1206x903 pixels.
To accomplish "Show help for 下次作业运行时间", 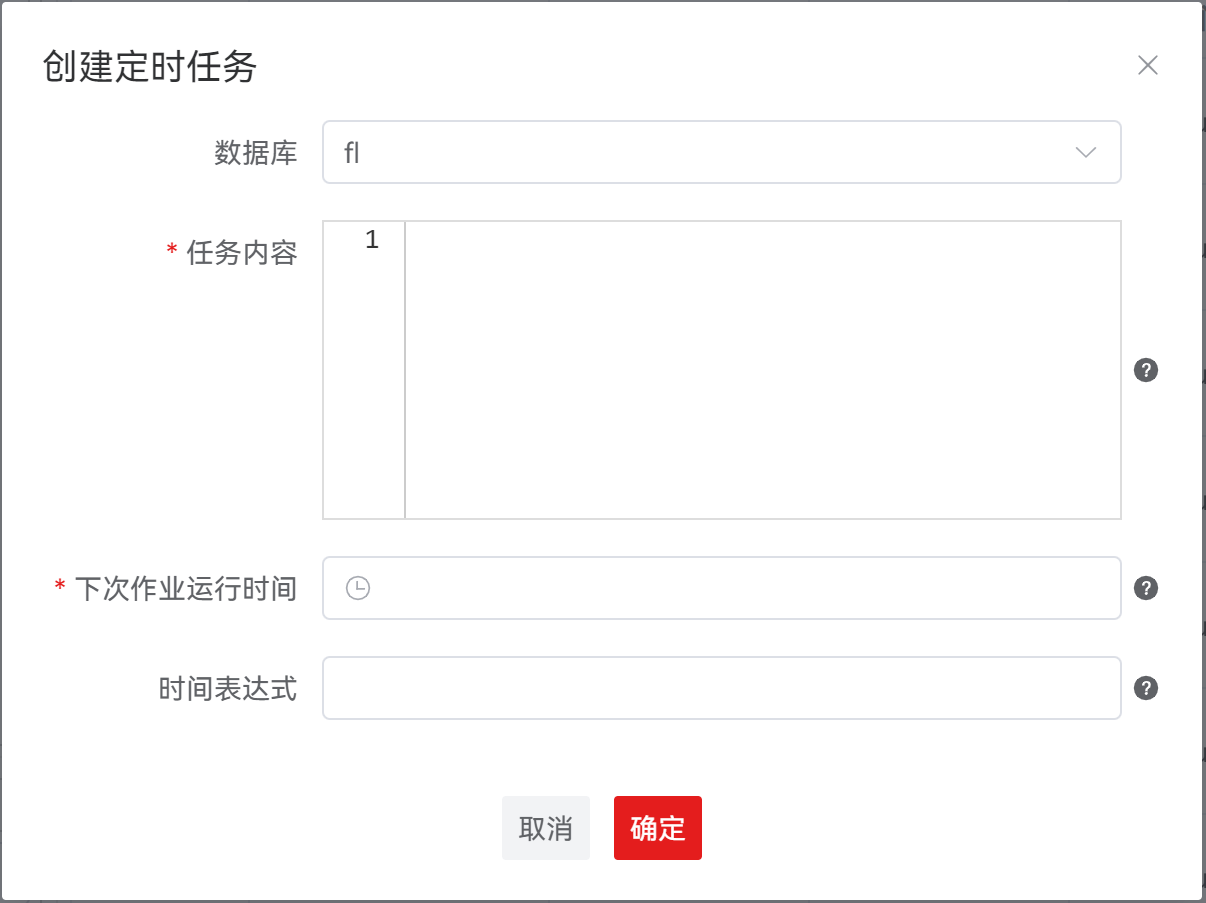I will tap(1146, 588).
